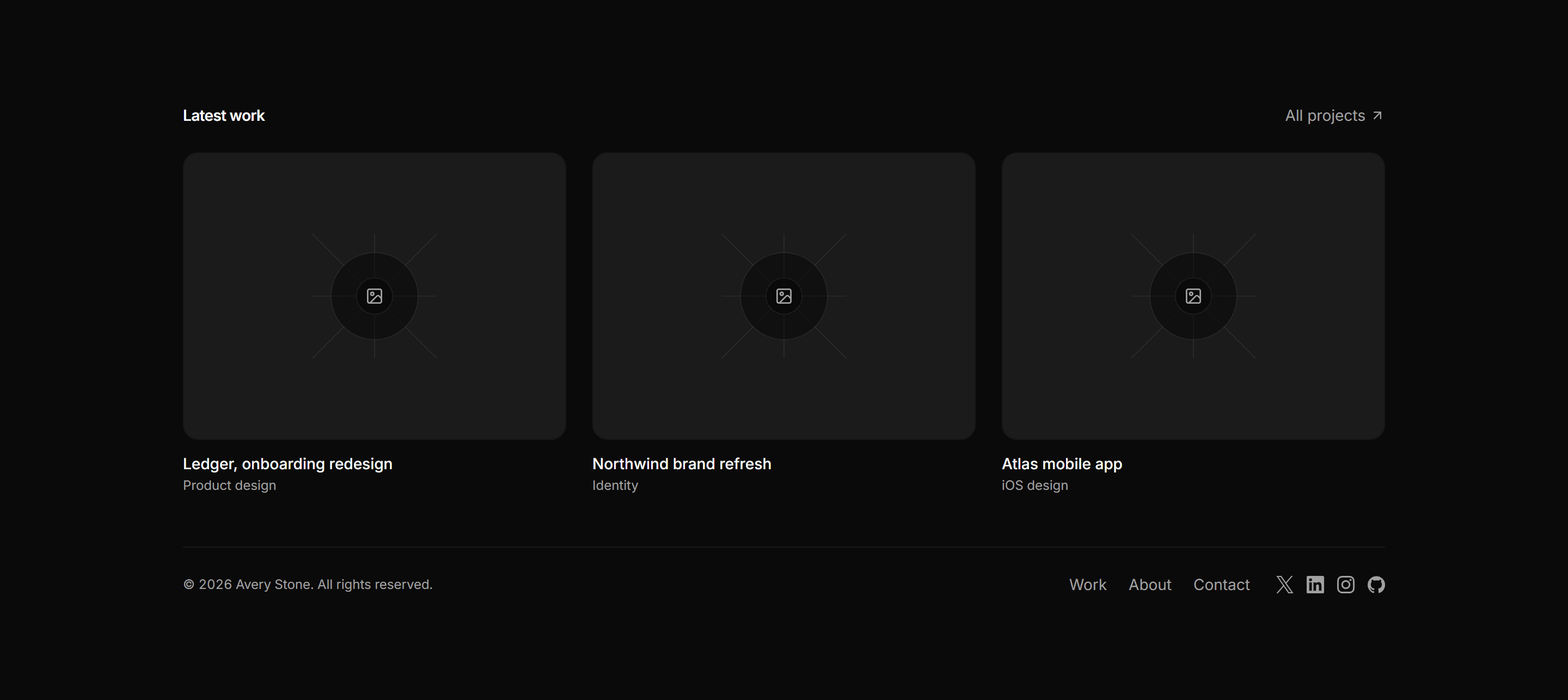Go to About footer link
This screenshot has height=700, width=1568.
coord(1150,585)
